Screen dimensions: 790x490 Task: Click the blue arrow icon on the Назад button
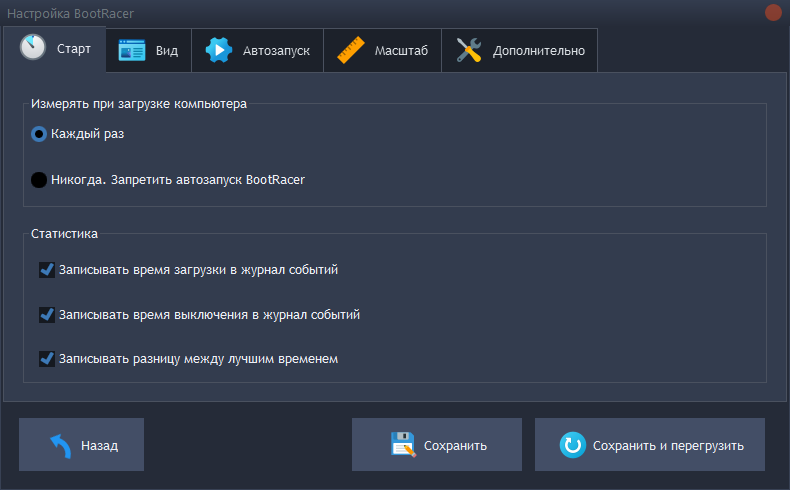coord(60,446)
